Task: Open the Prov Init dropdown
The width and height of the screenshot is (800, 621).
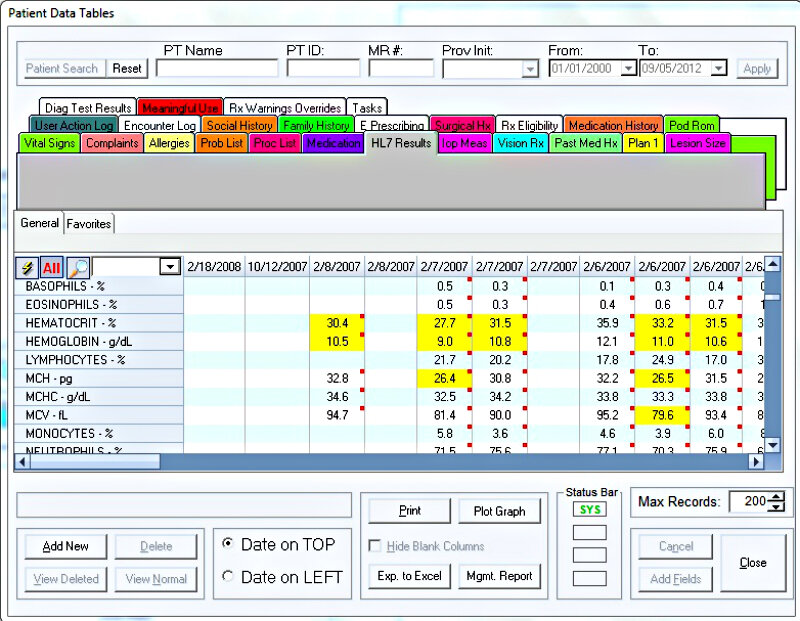Action: [530, 69]
